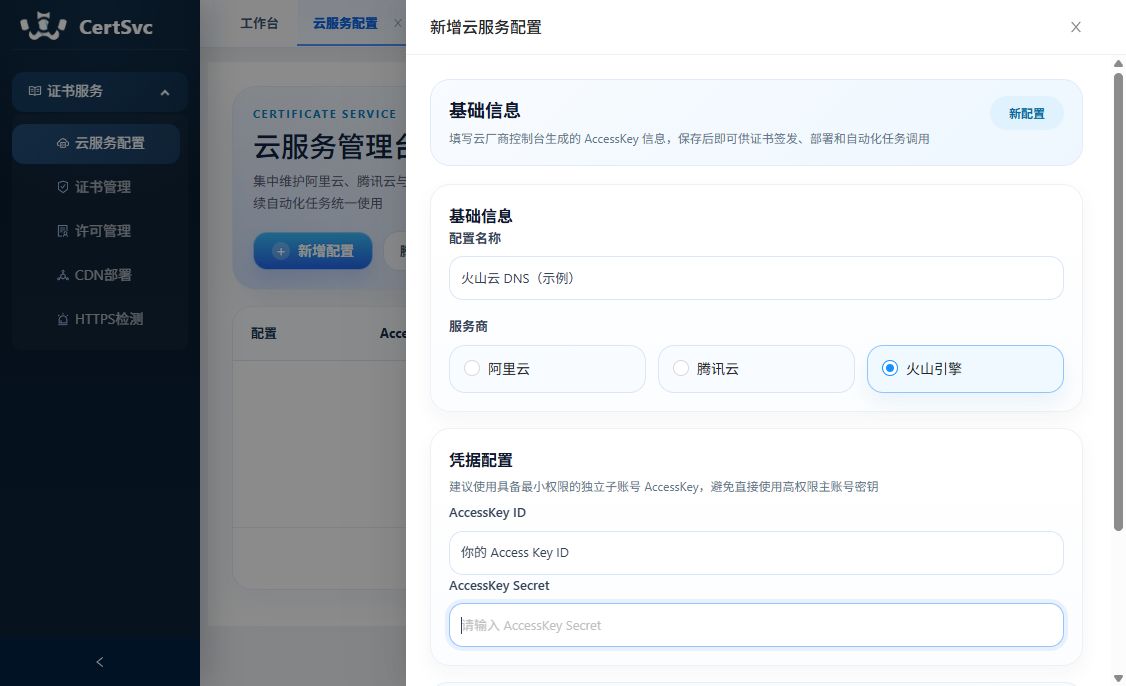Click the 新配置 badge
This screenshot has height=686, width=1126.
pos(1026,113)
